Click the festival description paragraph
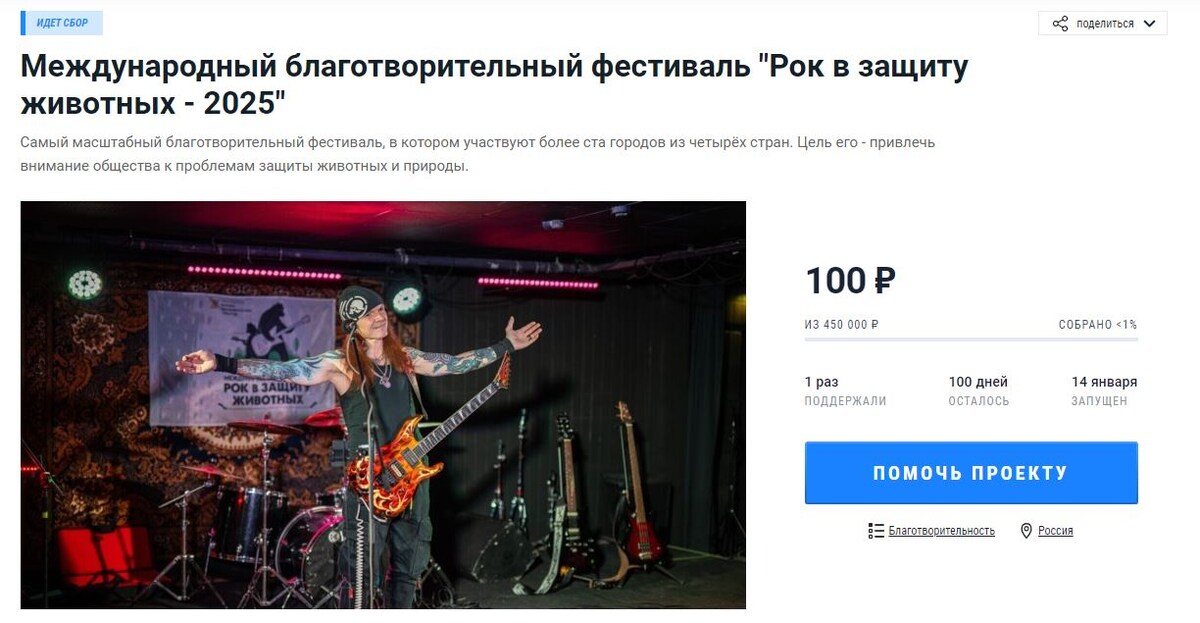1200x623 pixels. point(478,154)
